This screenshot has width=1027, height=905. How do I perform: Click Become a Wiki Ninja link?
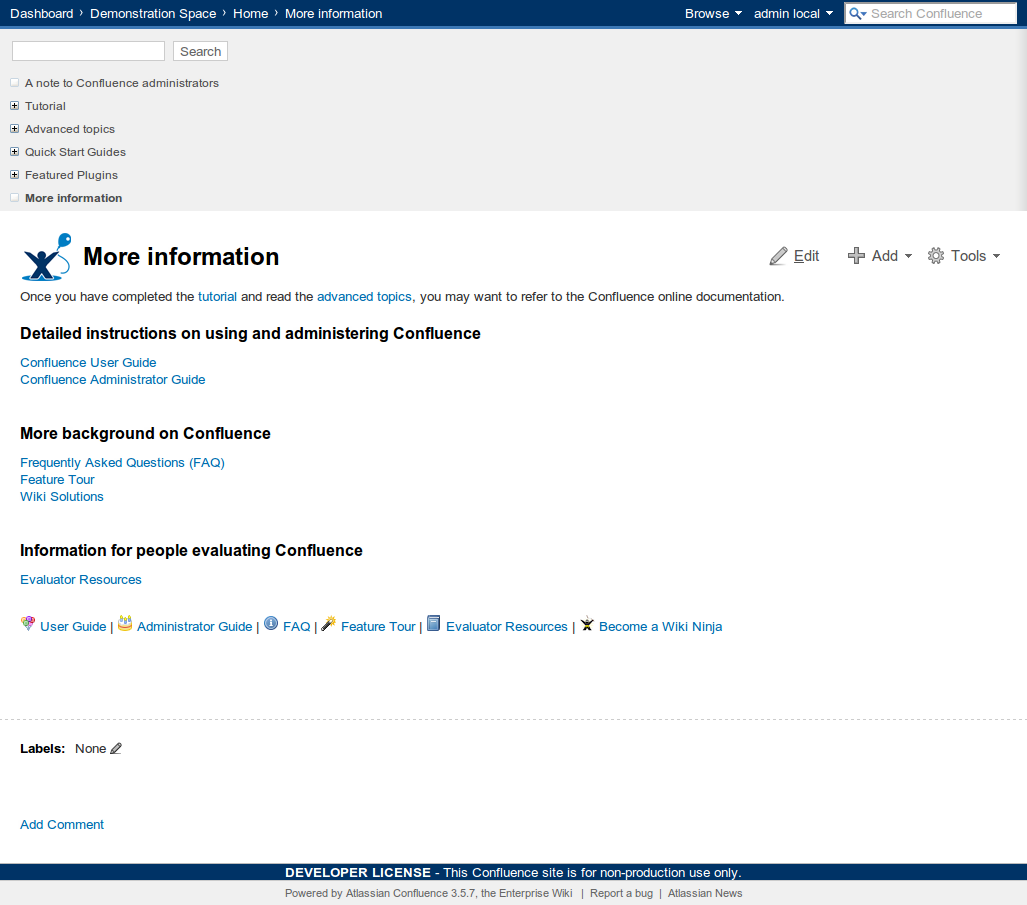coord(661,627)
